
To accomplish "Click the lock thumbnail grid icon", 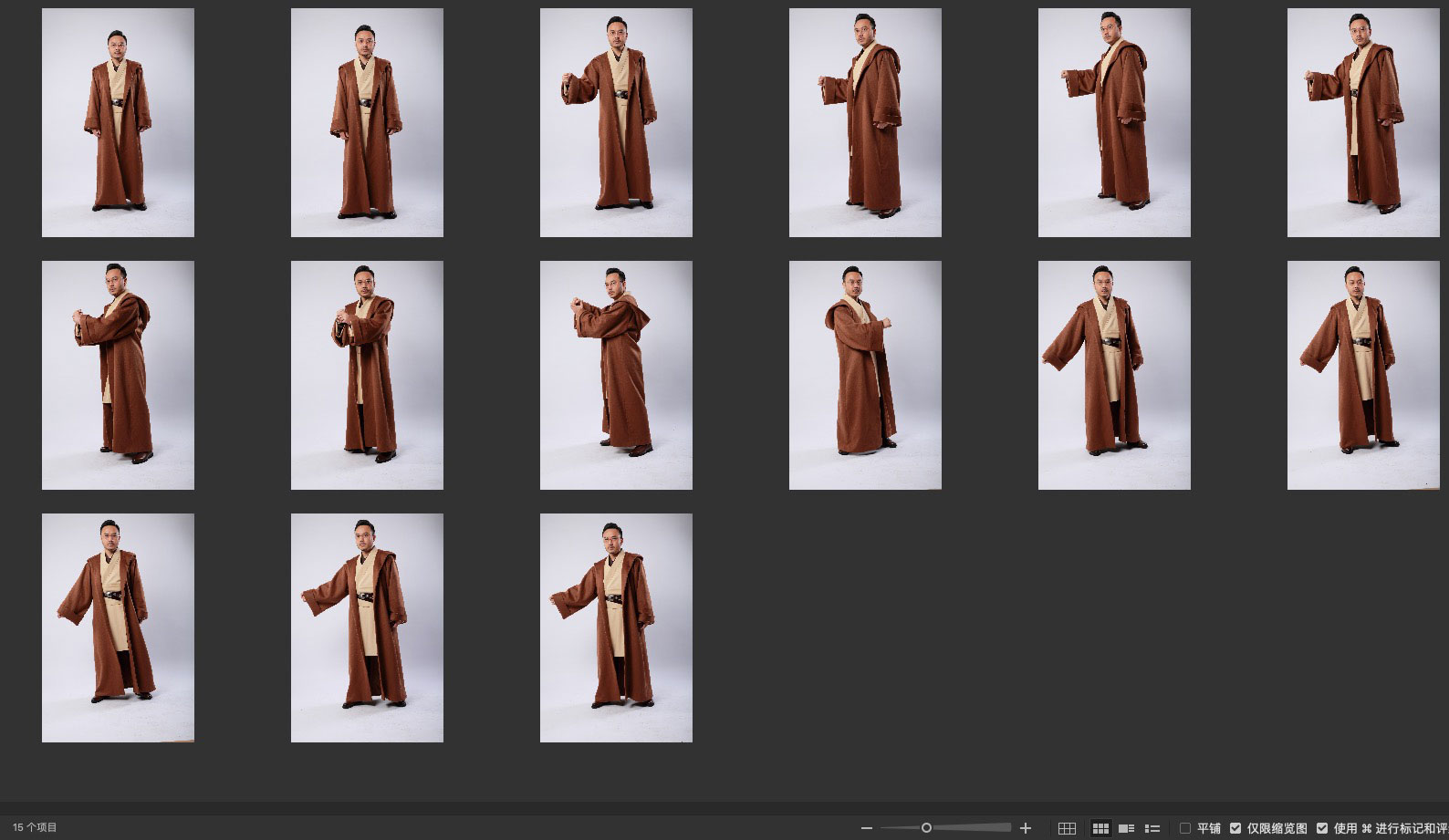I will [1067, 828].
